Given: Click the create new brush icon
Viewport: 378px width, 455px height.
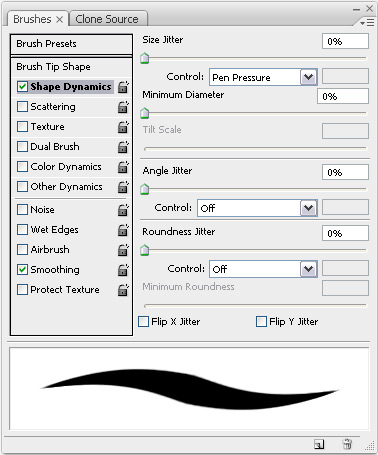Looking at the screenshot, I should (319, 444).
